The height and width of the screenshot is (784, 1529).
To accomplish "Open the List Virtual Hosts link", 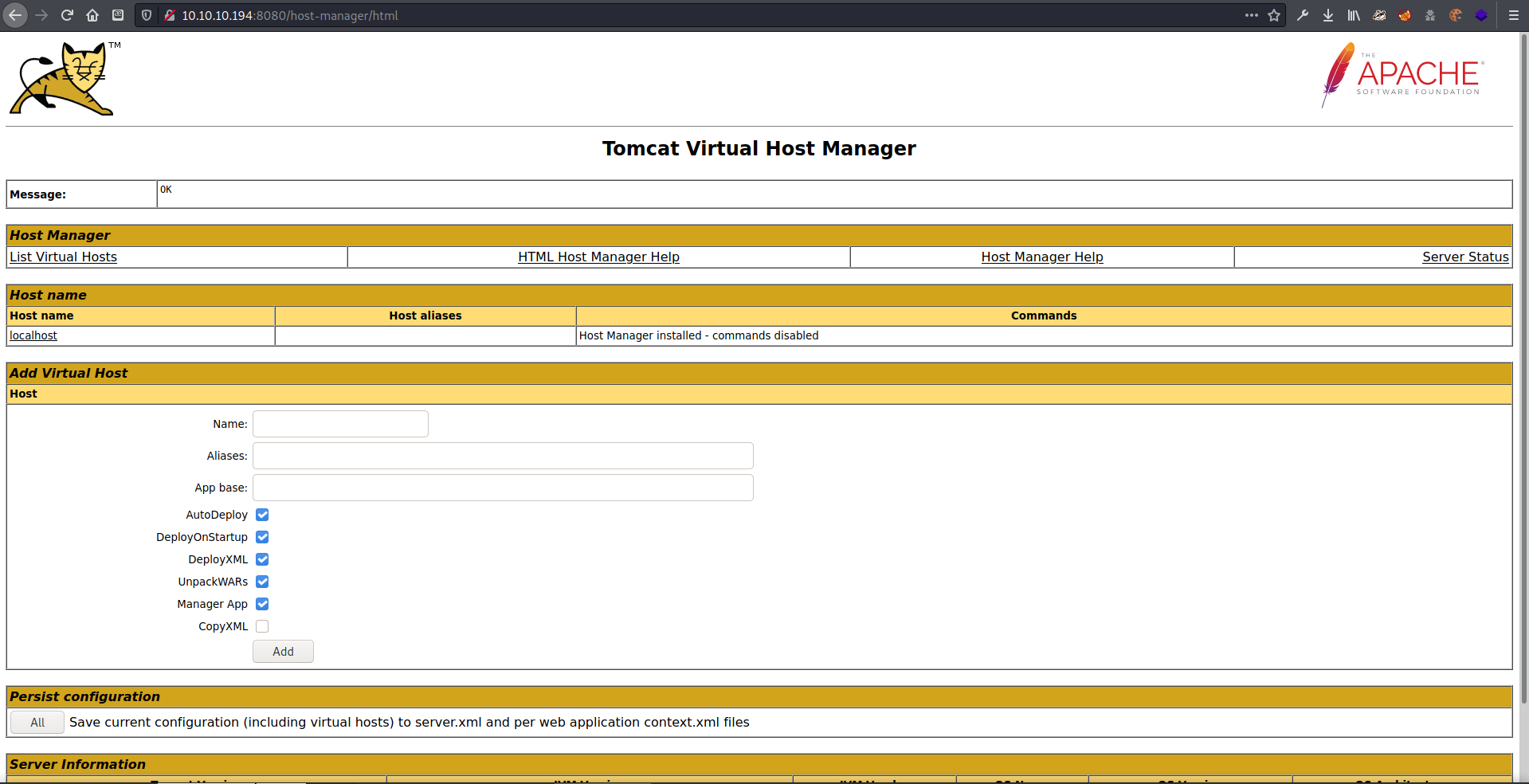I will (x=63, y=257).
